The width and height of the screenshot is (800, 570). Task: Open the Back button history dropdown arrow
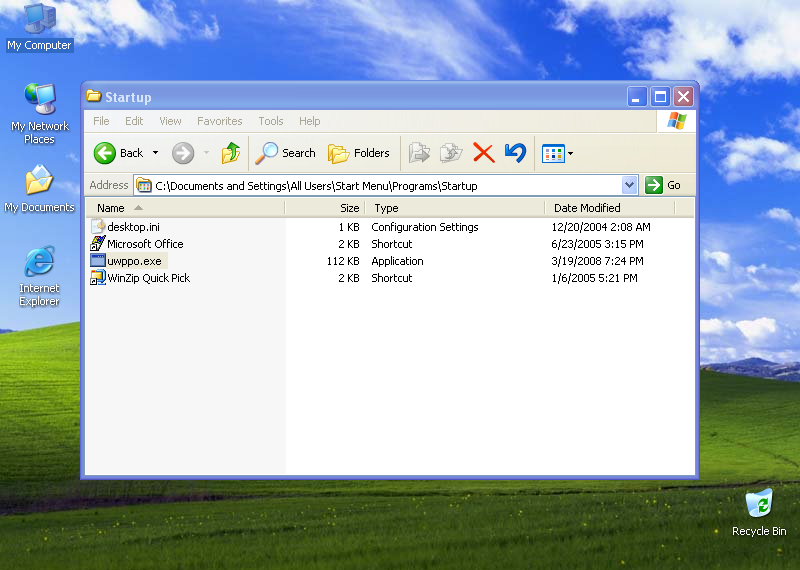click(155, 153)
